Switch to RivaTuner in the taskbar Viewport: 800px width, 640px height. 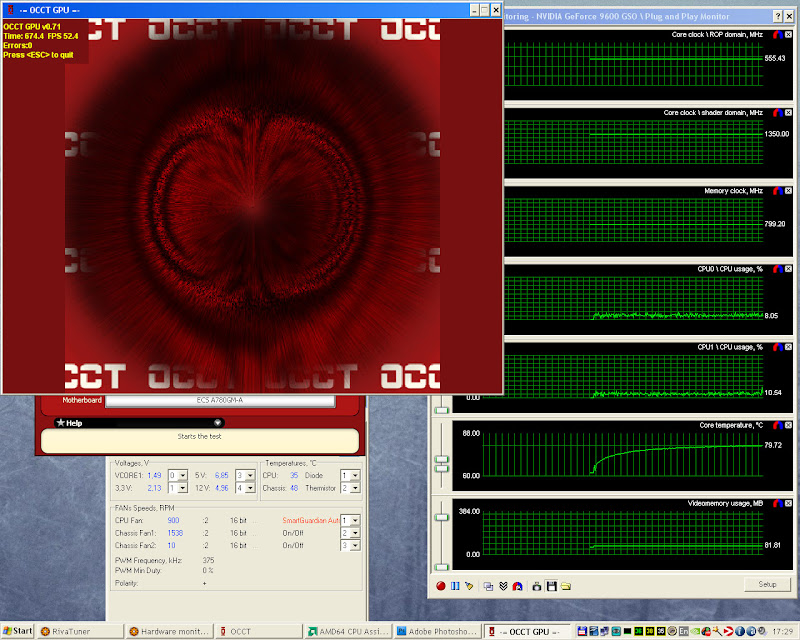pos(80,631)
